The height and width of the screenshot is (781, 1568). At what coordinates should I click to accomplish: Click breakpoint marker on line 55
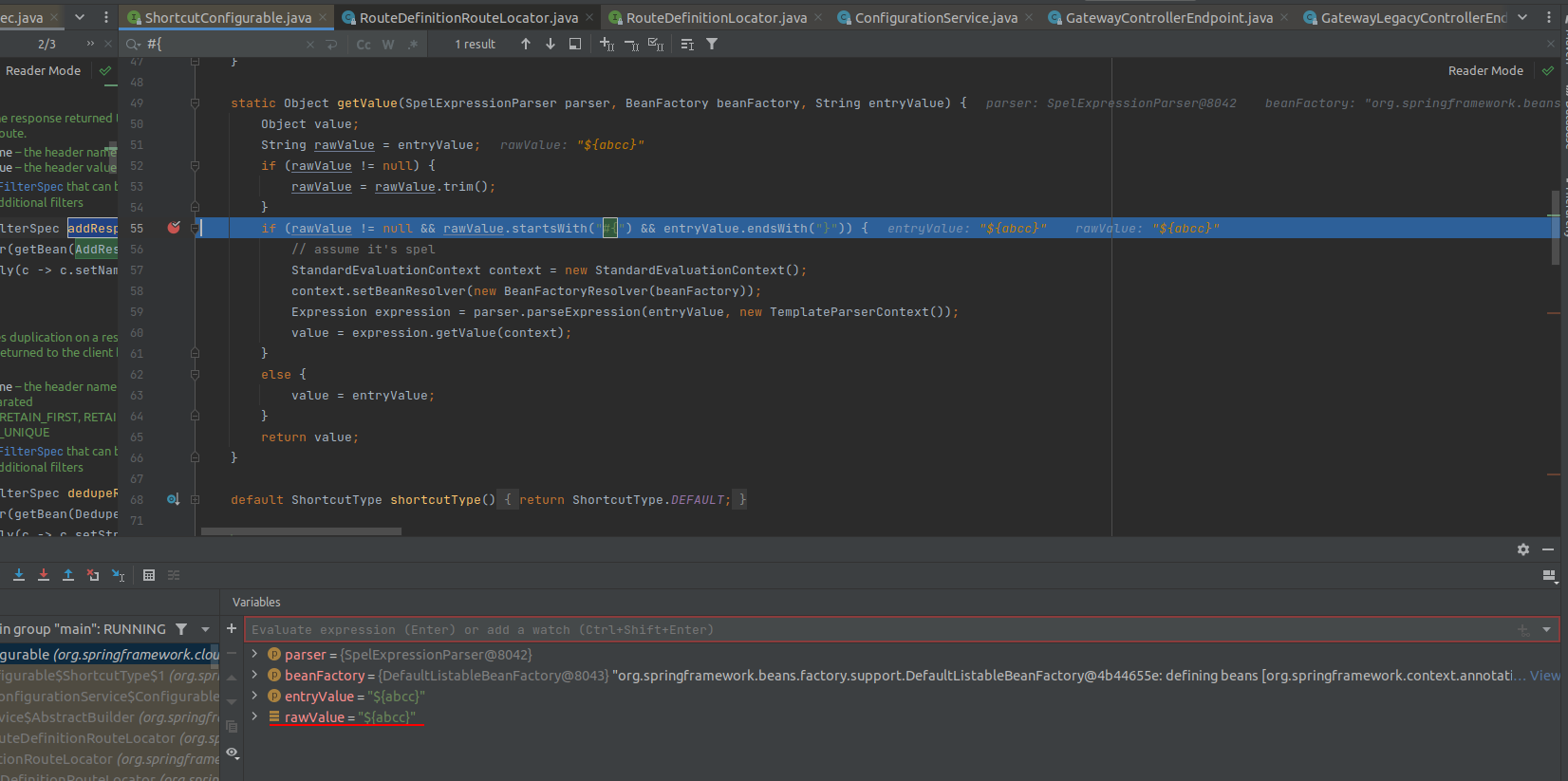click(x=174, y=228)
